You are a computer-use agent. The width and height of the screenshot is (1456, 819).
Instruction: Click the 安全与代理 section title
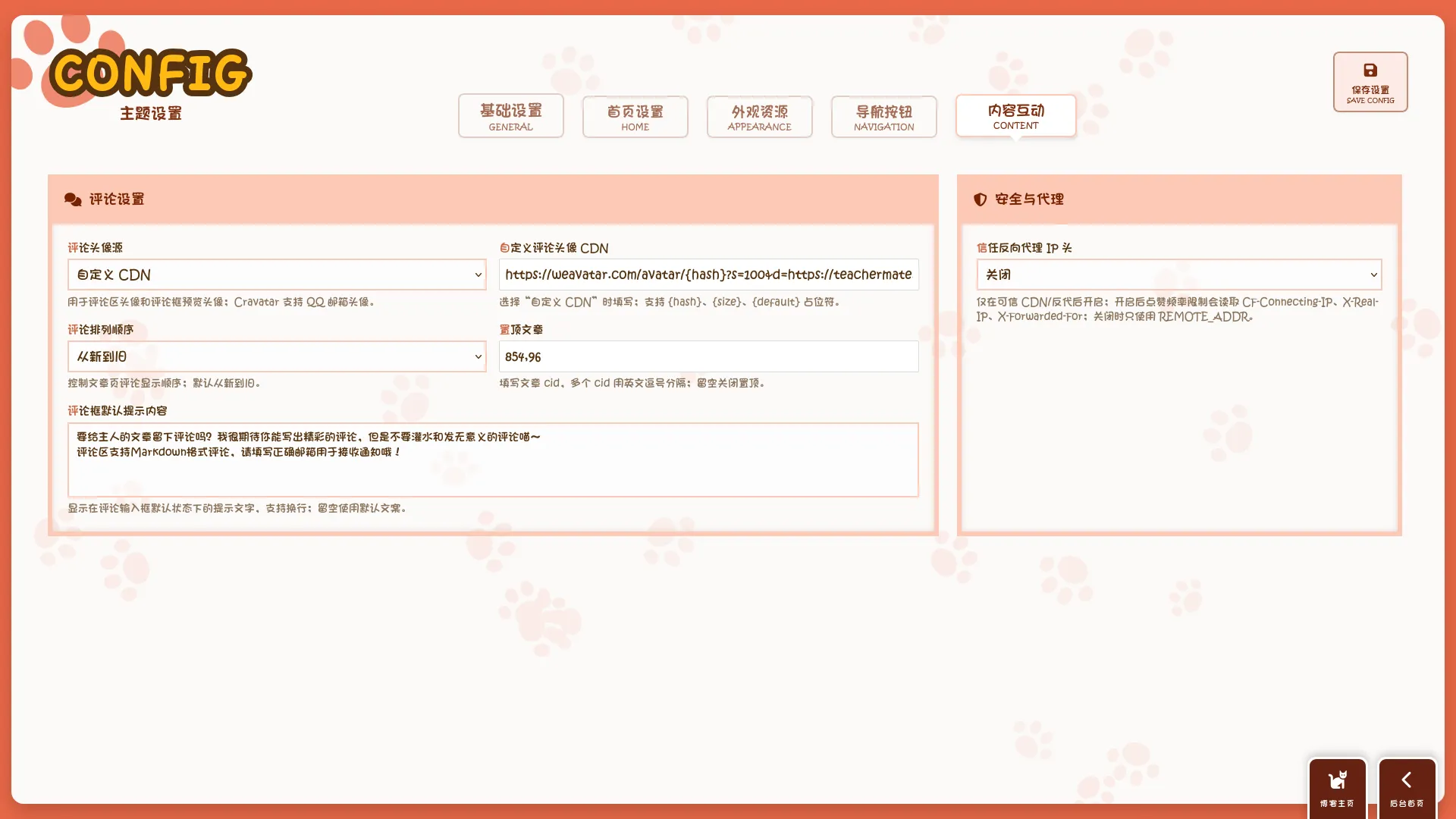[x=1029, y=199]
